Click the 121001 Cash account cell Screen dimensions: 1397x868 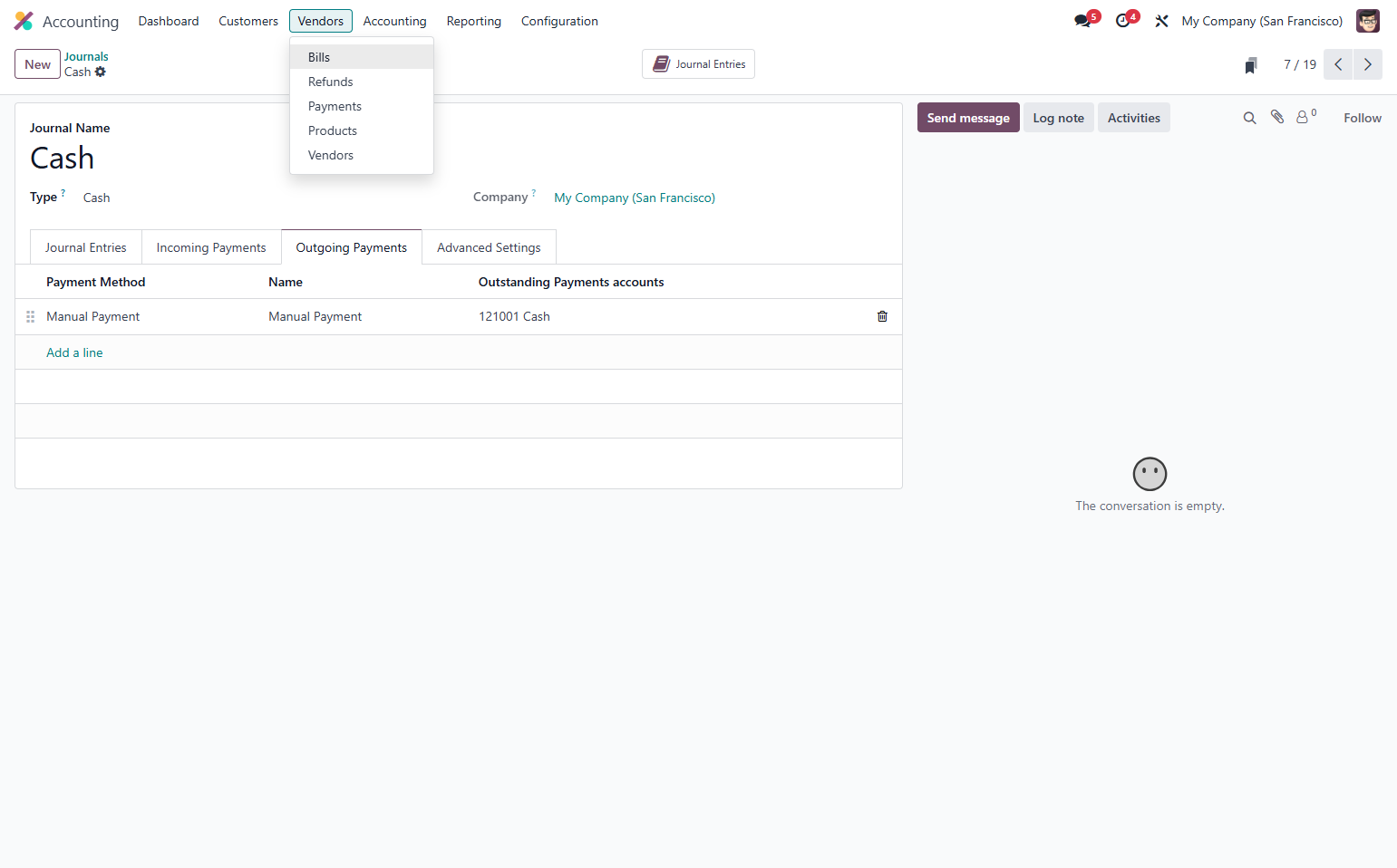(514, 316)
